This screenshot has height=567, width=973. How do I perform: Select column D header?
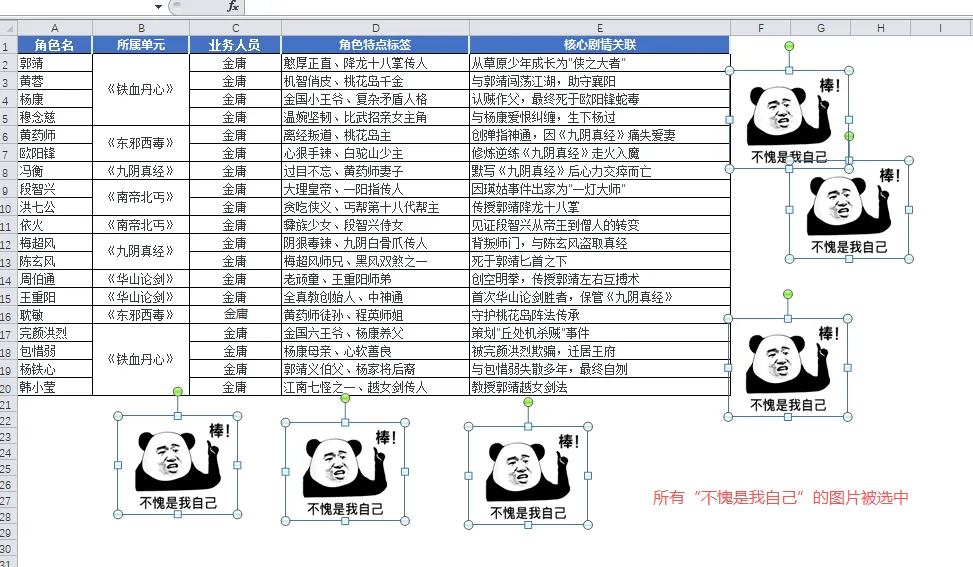(375, 28)
